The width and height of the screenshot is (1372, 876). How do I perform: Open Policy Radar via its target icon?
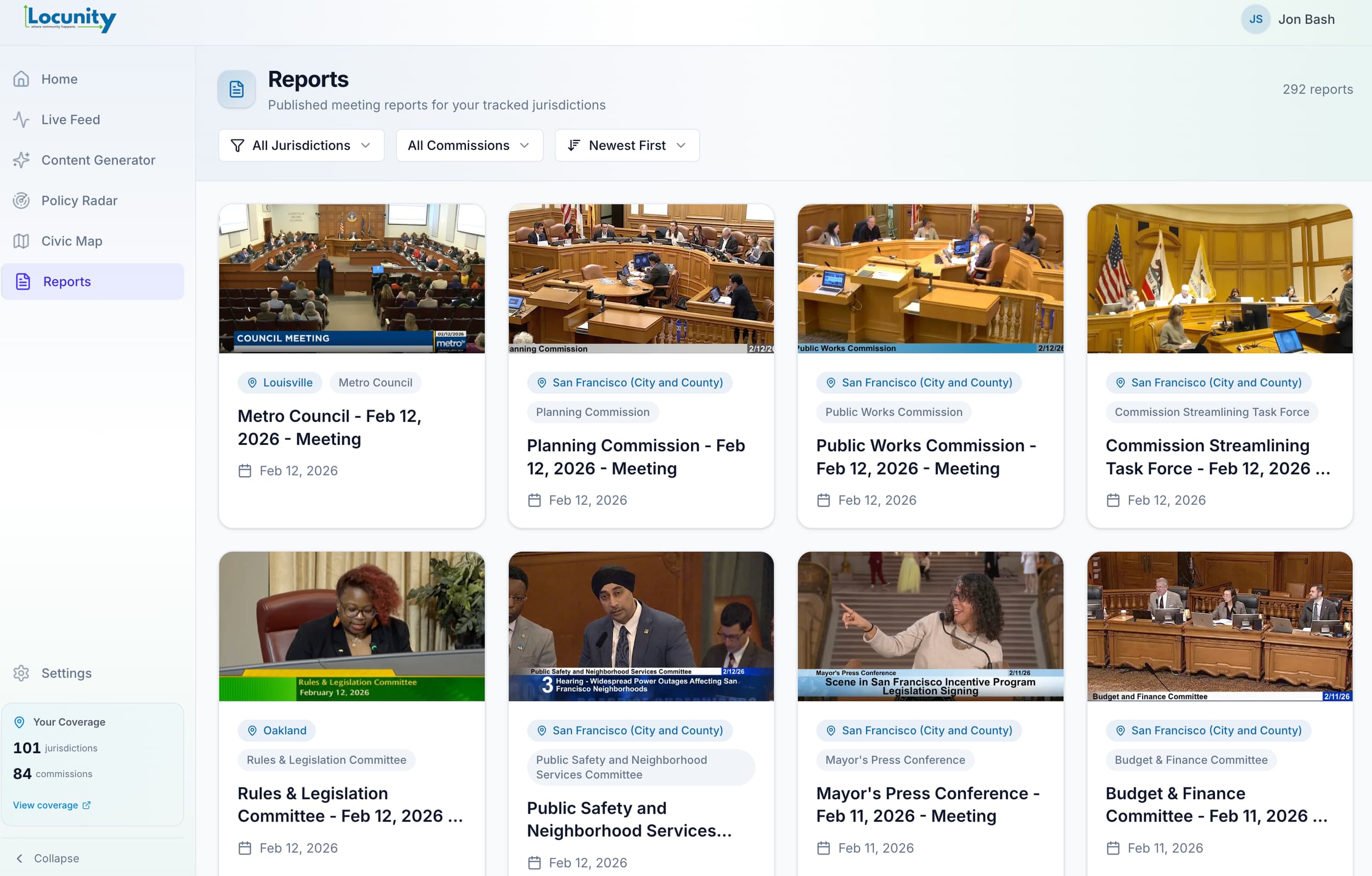click(21, 201)
